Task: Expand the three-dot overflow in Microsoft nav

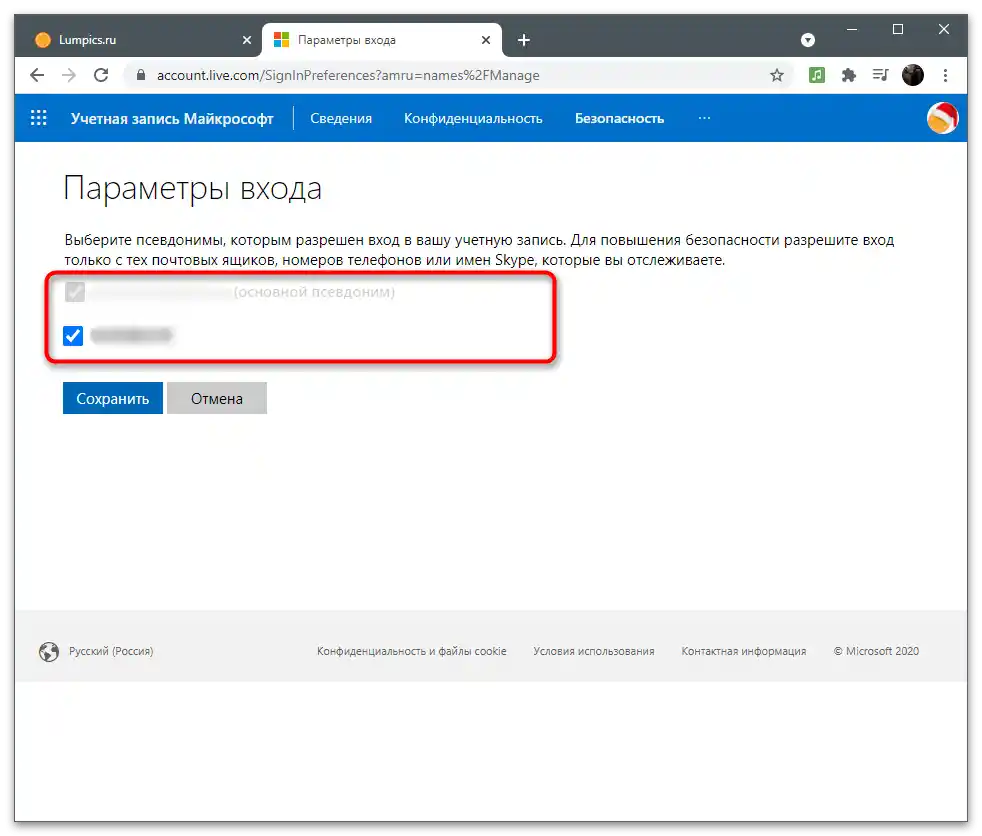Action: tap(704, 118)
